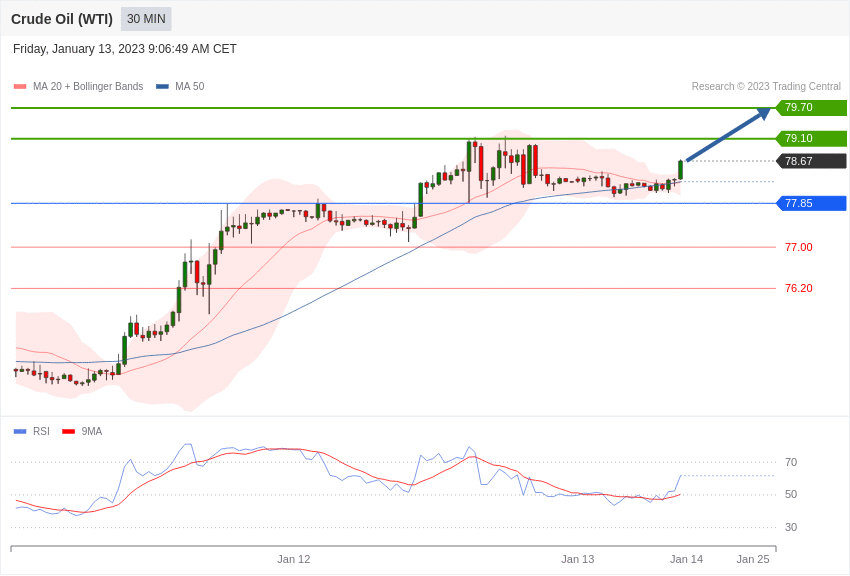
Task: Click the Jan 14 date axis label
Action: (x=686, y=559)
